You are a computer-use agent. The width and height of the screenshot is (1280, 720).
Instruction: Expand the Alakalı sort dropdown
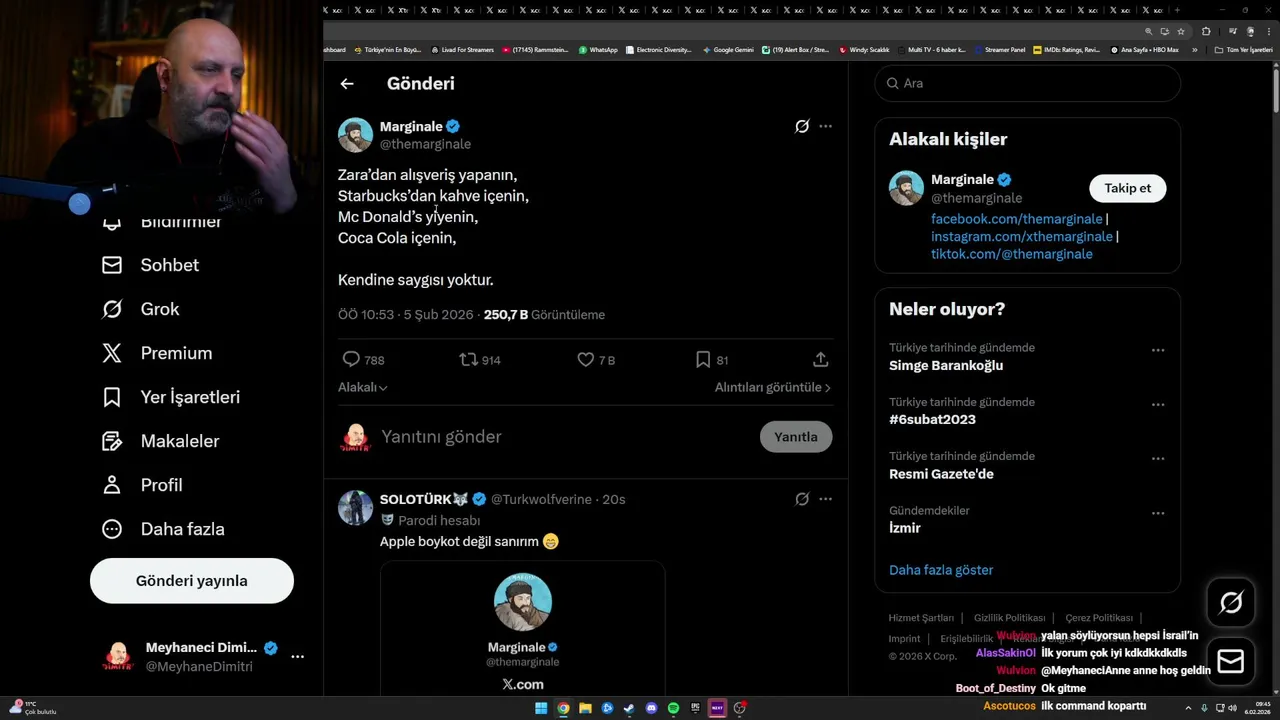(363, 387)
